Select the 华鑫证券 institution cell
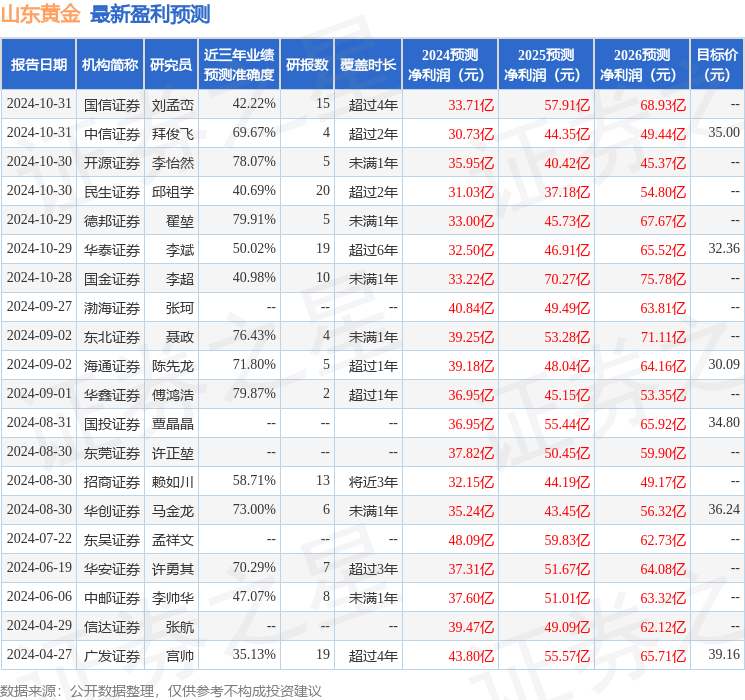This screenshot has width=745, height=700. 112,395
